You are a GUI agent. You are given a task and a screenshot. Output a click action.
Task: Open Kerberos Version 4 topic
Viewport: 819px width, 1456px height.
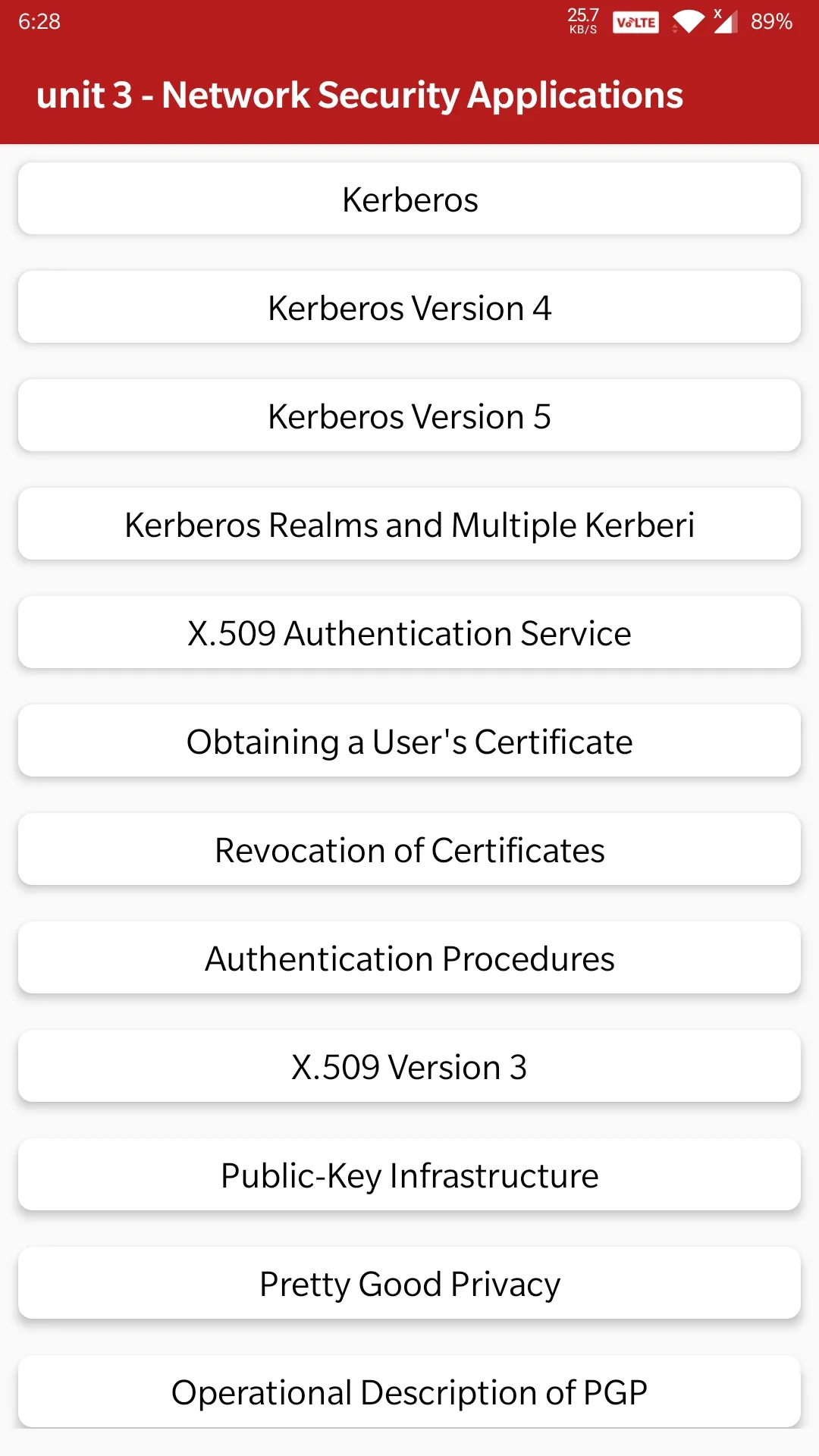tap(409, 307)
